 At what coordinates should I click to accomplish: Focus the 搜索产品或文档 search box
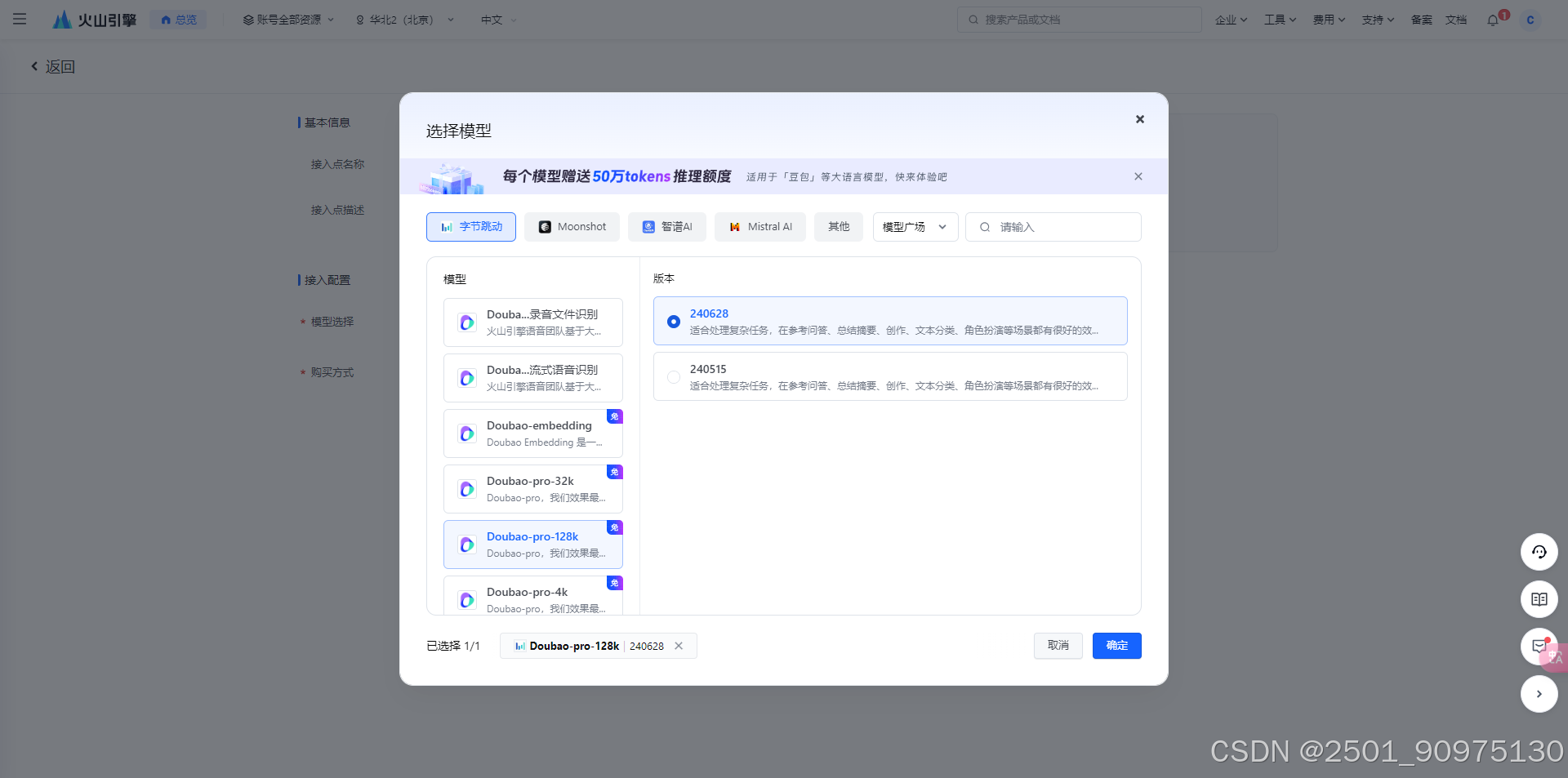[x=1079, y=20]
